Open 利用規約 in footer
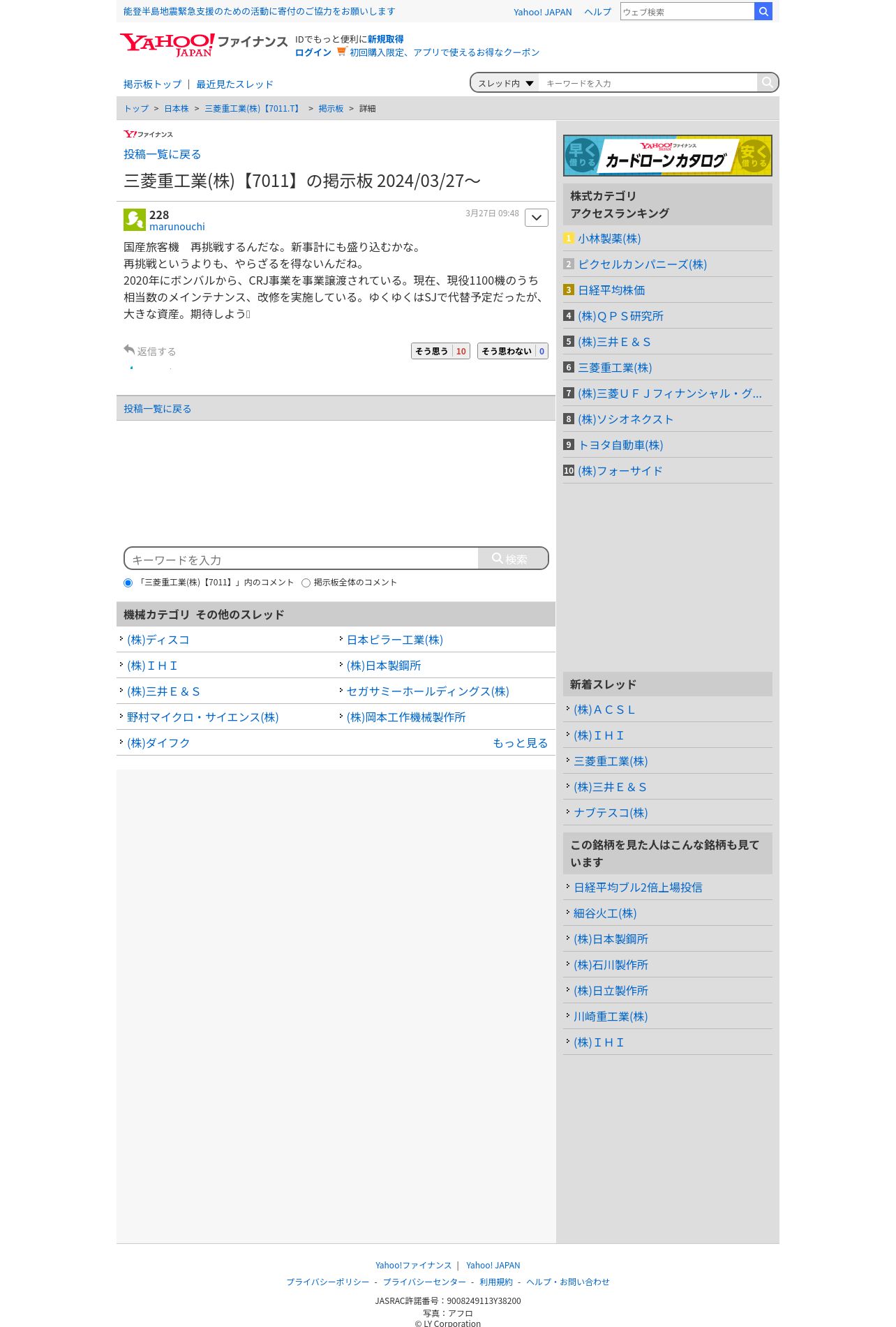The image size is (896, 1327). click(x=496, y=1282)
